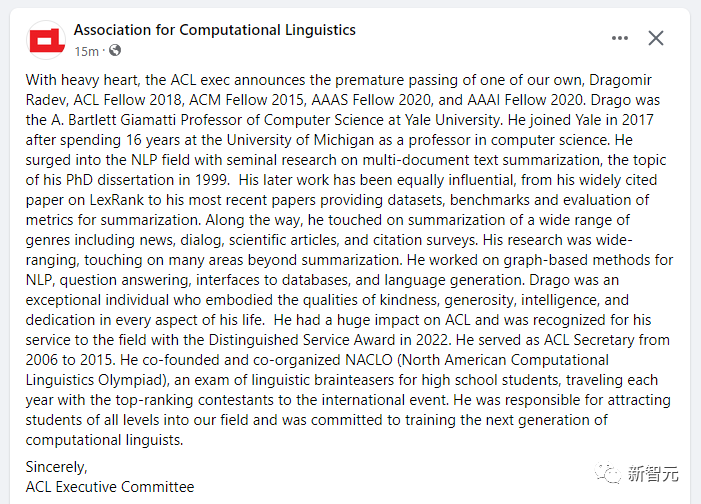Screen dimensions: 701x504
Task: Click the words computational linguists at end
Action: point(104,439)
